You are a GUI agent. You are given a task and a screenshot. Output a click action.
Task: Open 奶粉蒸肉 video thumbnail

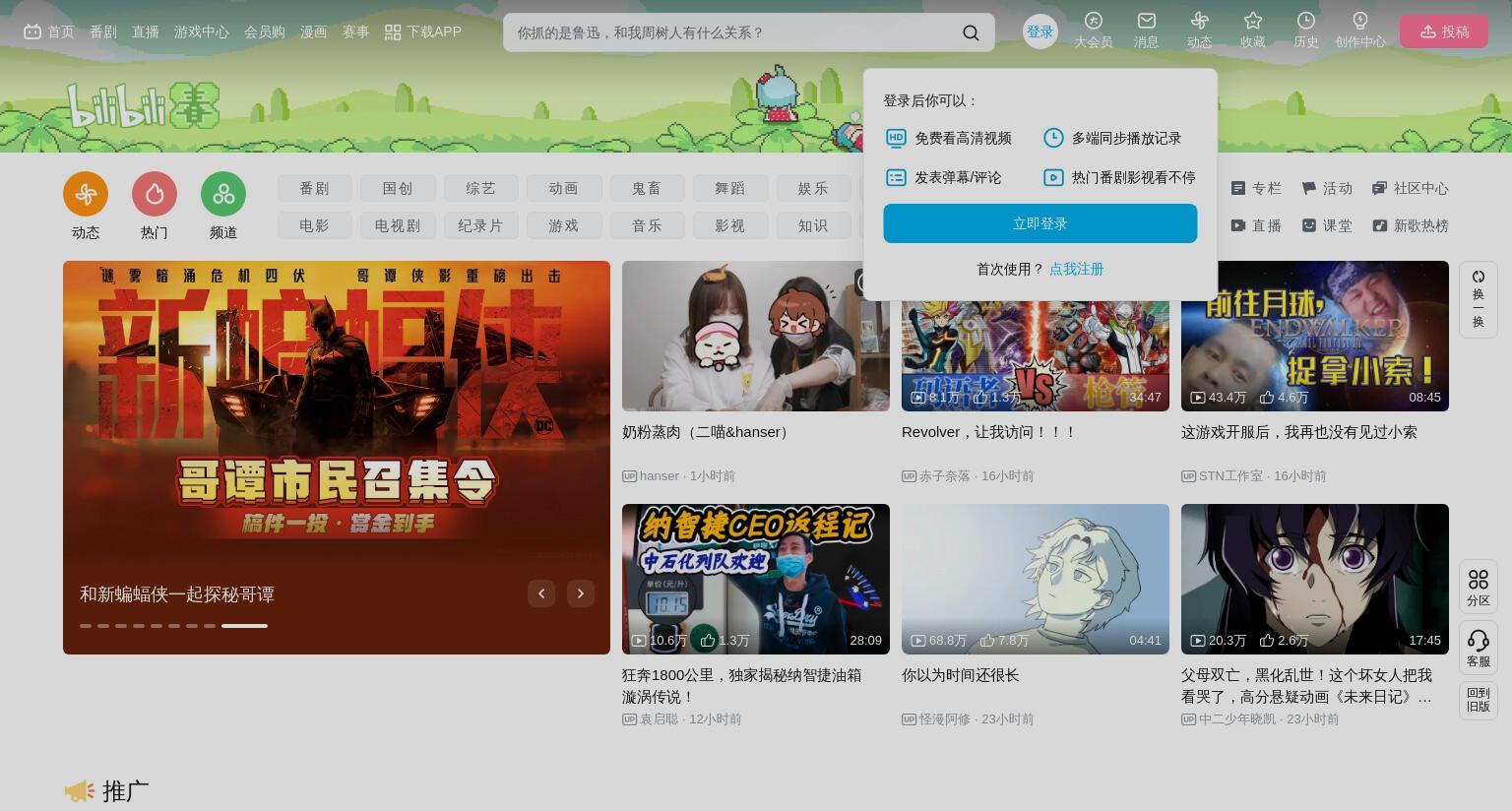(756, 336)
